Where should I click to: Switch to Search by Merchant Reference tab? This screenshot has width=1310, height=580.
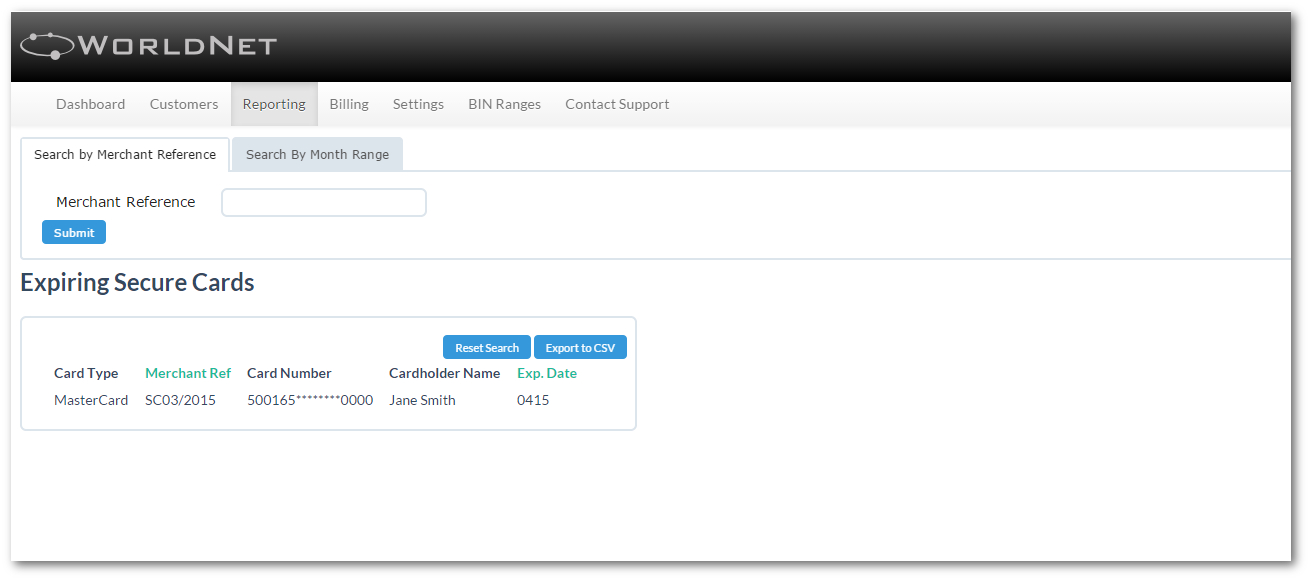[125, 155]
